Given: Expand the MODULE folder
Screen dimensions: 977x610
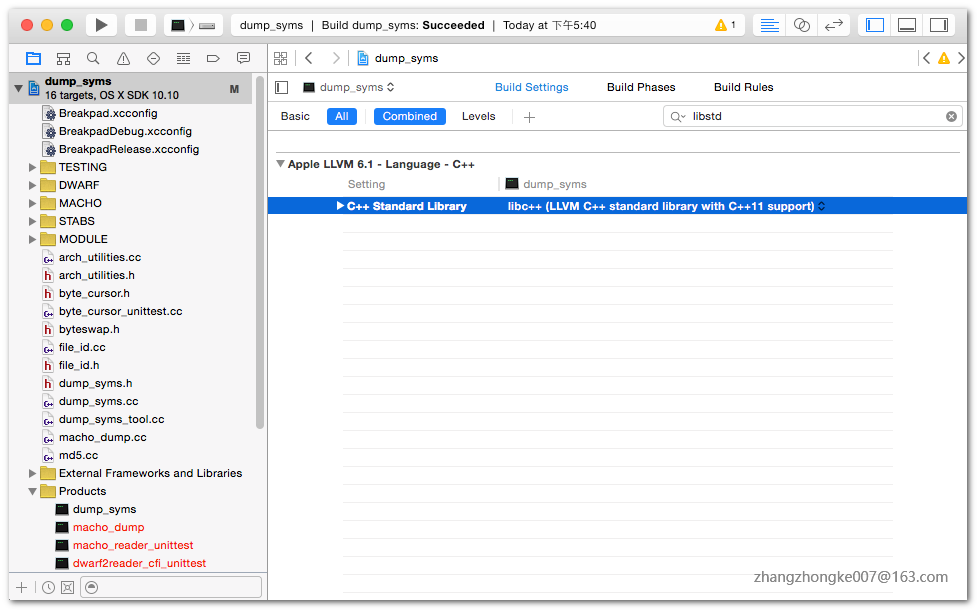Looking at the screenshot, I should tap(32, 240).
